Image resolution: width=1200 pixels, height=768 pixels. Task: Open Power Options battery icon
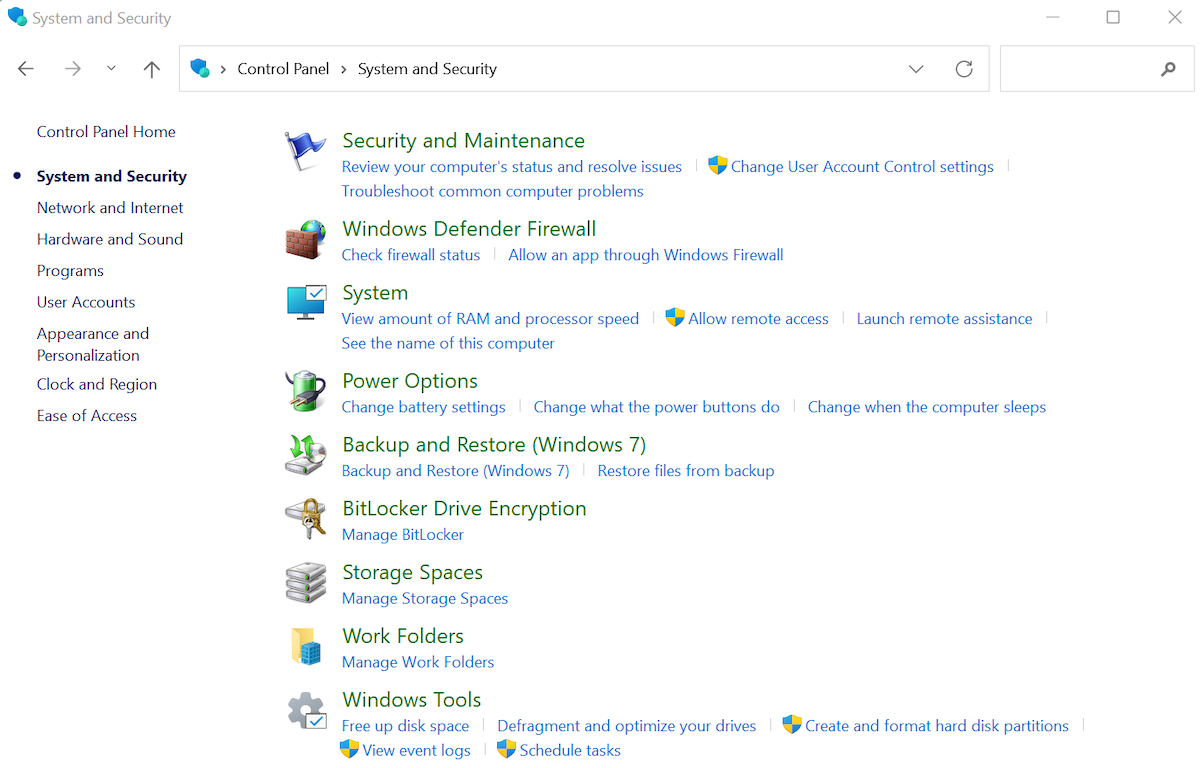[x=305, y=390]
